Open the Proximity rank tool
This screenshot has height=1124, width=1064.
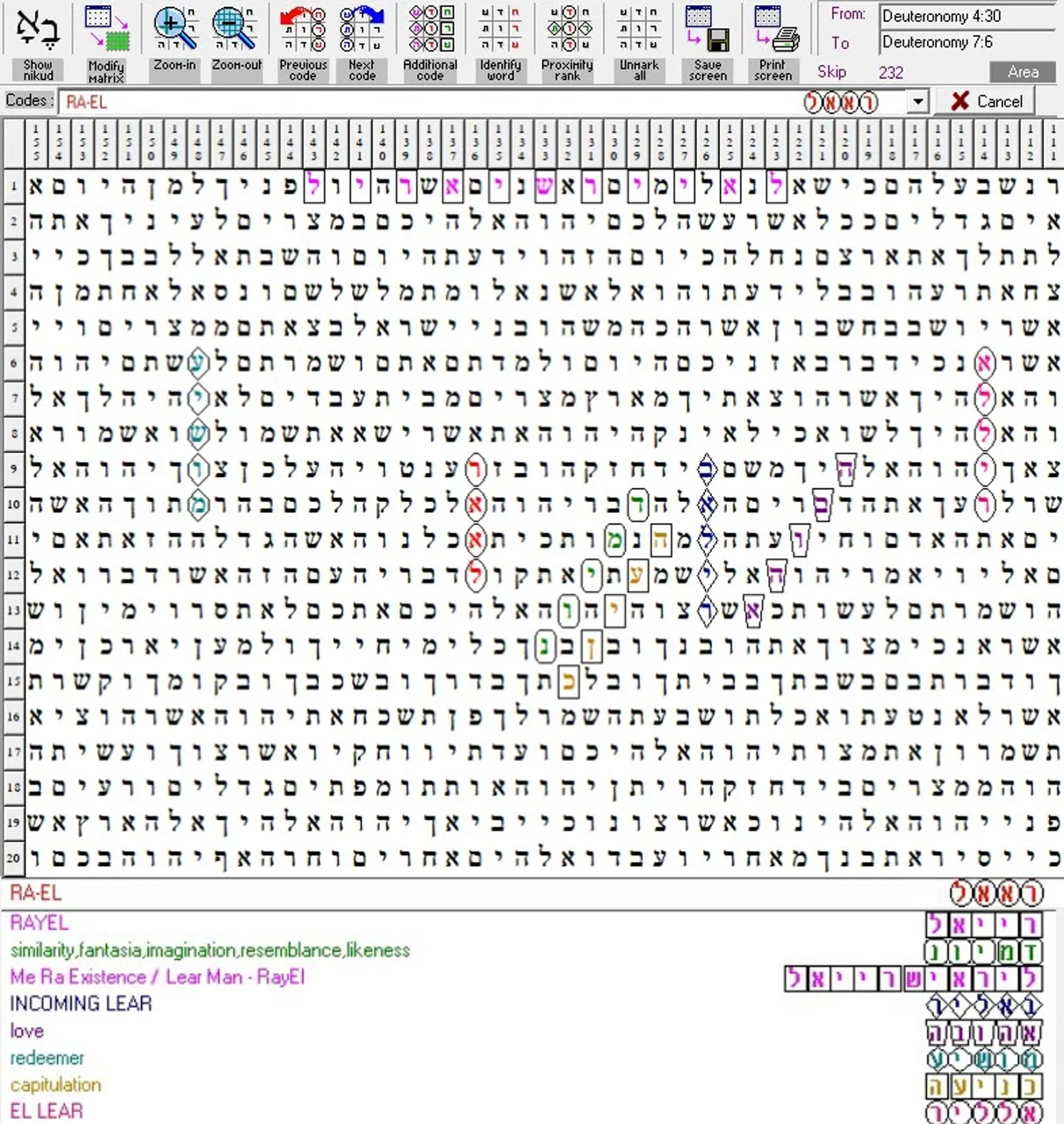click(567, 42)
